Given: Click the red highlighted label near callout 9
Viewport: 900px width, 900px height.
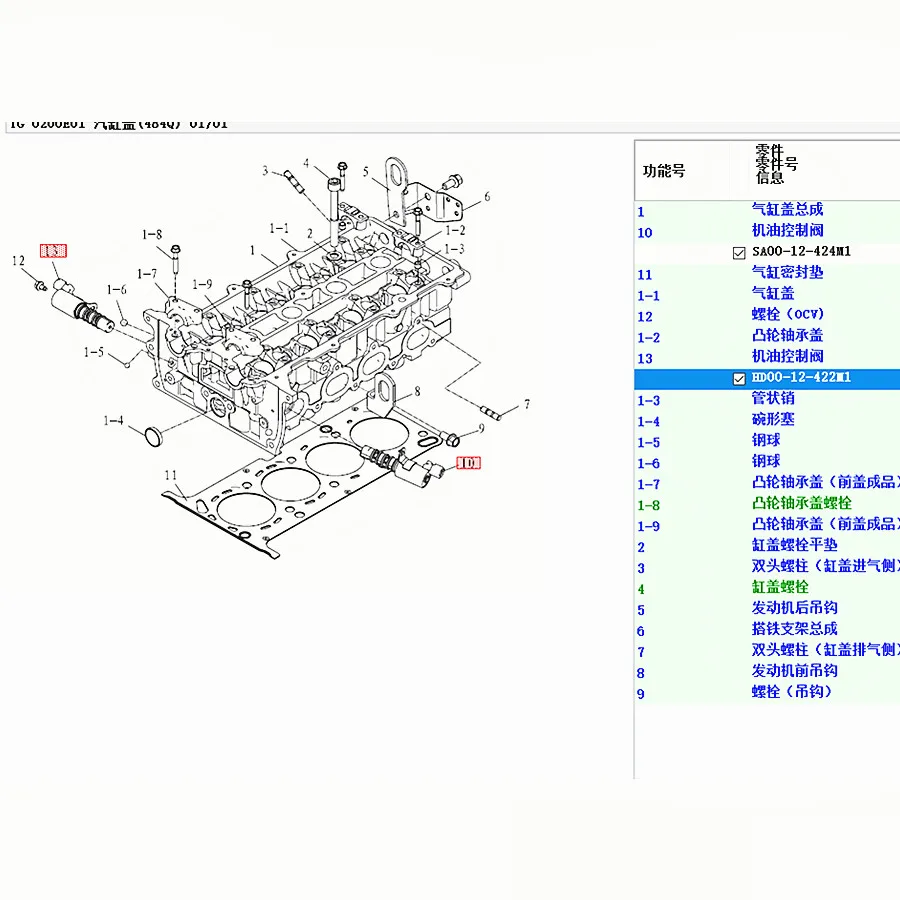Looking at the screenshot, I should click(468, 463).
